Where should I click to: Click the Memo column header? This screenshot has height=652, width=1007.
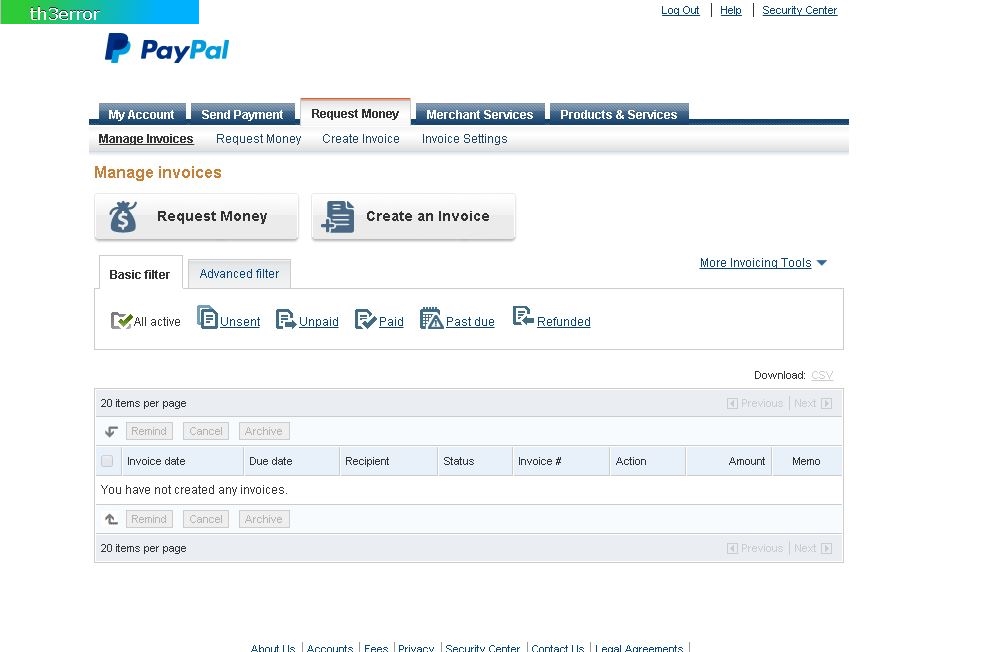tap(806, 461)
